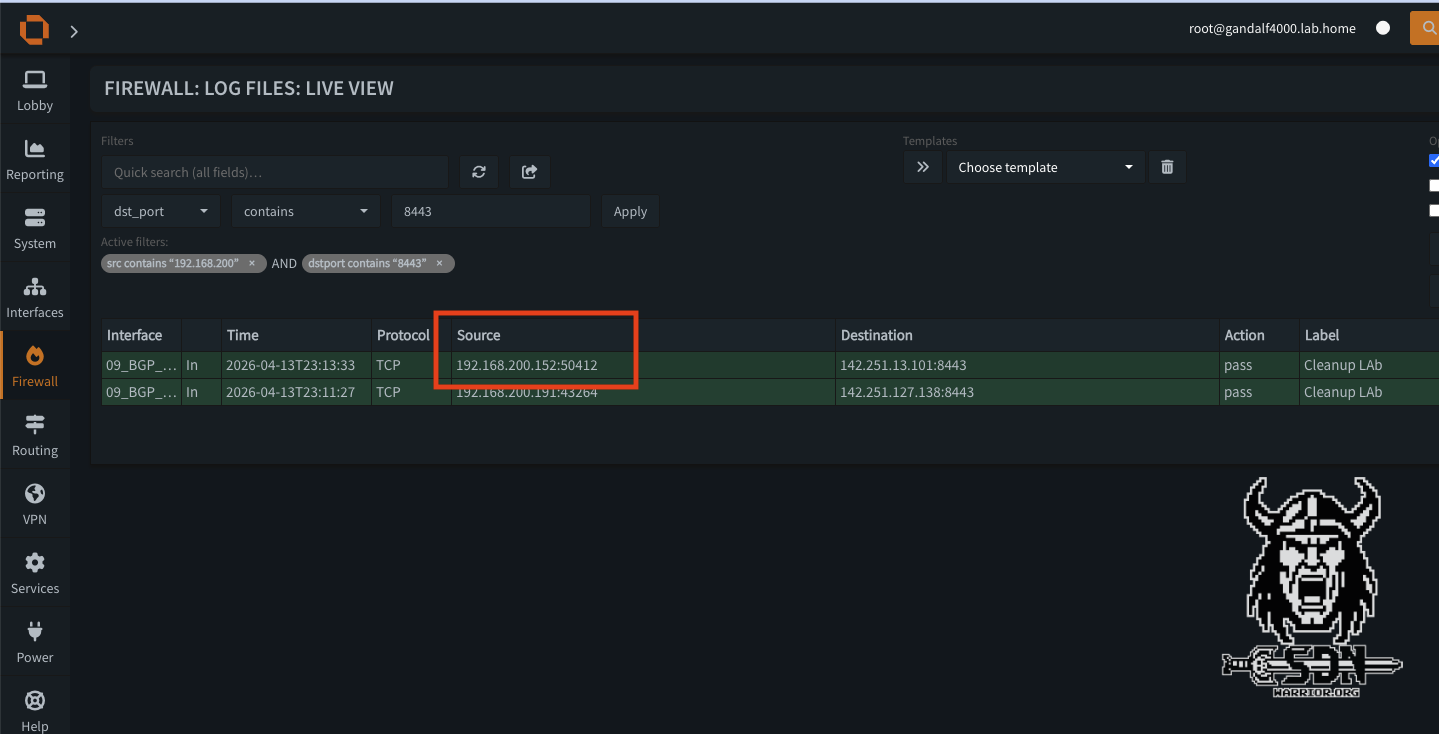Open the Reporting sidebar menu
This screenshot has height=734, width=1439.
[35, 160]
